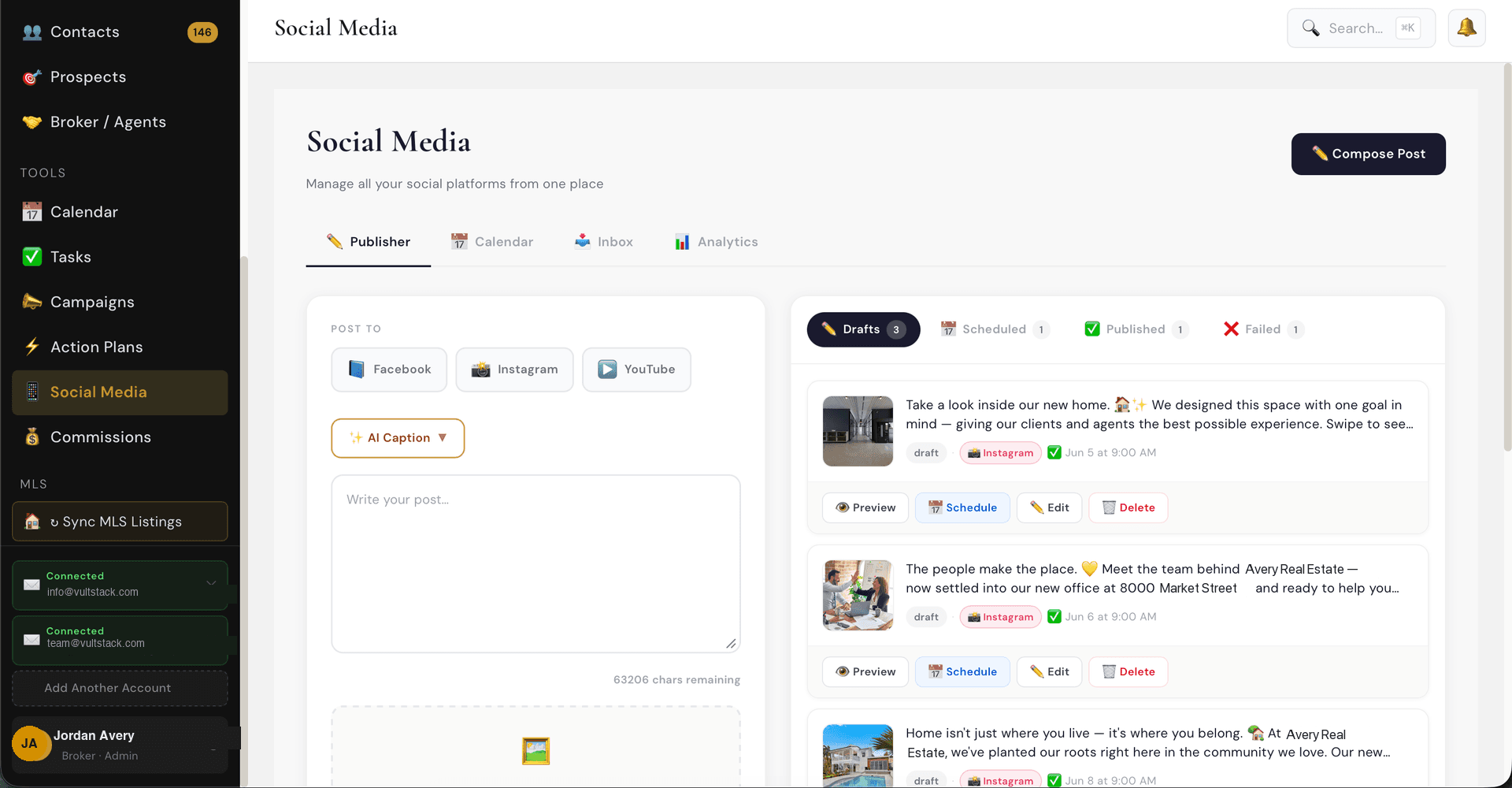Open Contacts in the sidebar
Screen dimensions: 1512x788
[x=120, y=32]
